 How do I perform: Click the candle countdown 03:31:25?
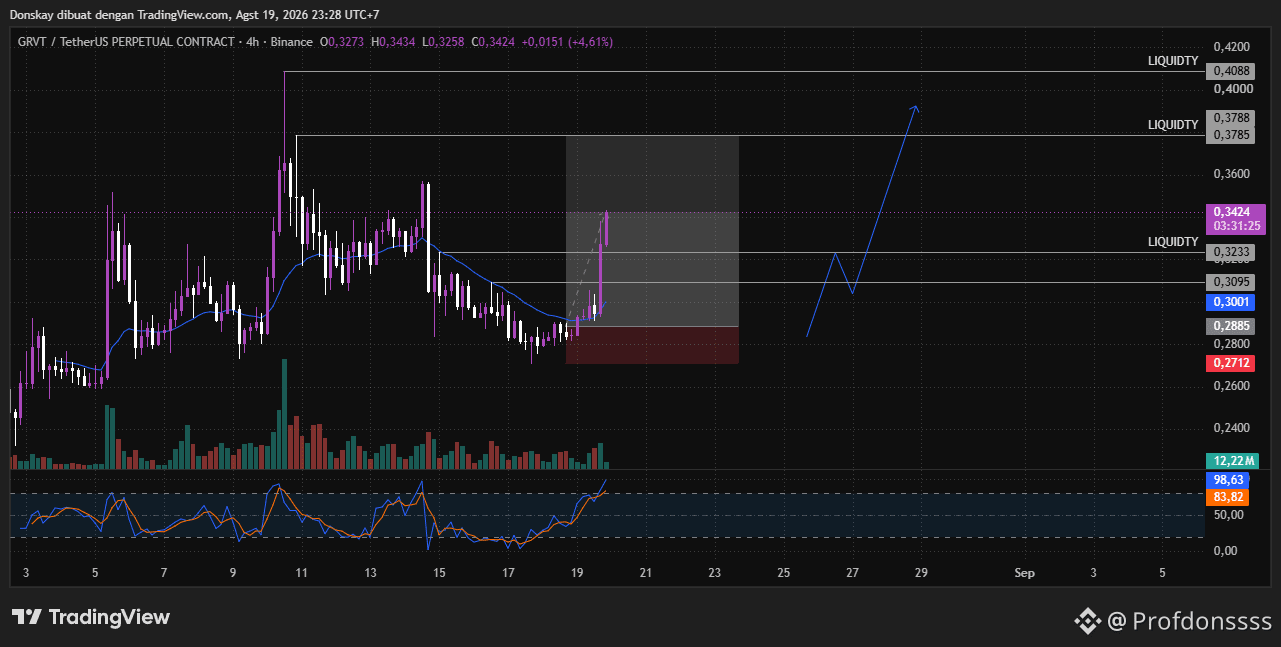coord(1237,226)
